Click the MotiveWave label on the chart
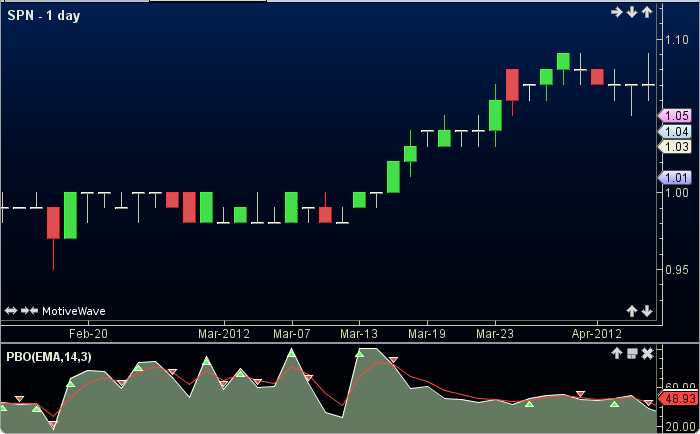The height and width of the screenshot is (434, 700). pos(74,311)
